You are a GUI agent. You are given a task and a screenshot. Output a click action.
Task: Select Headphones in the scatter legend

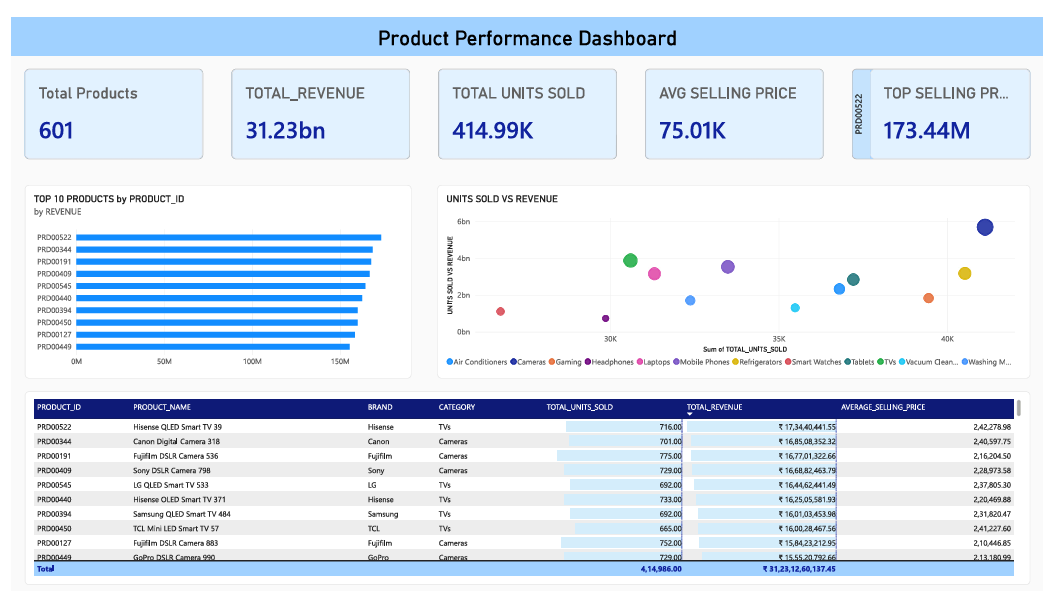pos(609,362)
